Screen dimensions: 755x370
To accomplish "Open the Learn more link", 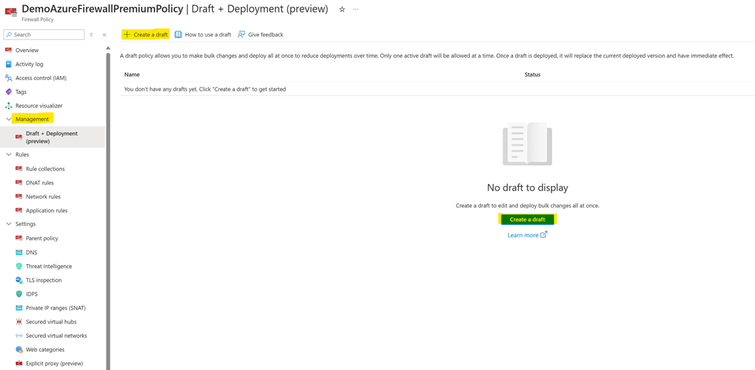I will coord(527,235).
